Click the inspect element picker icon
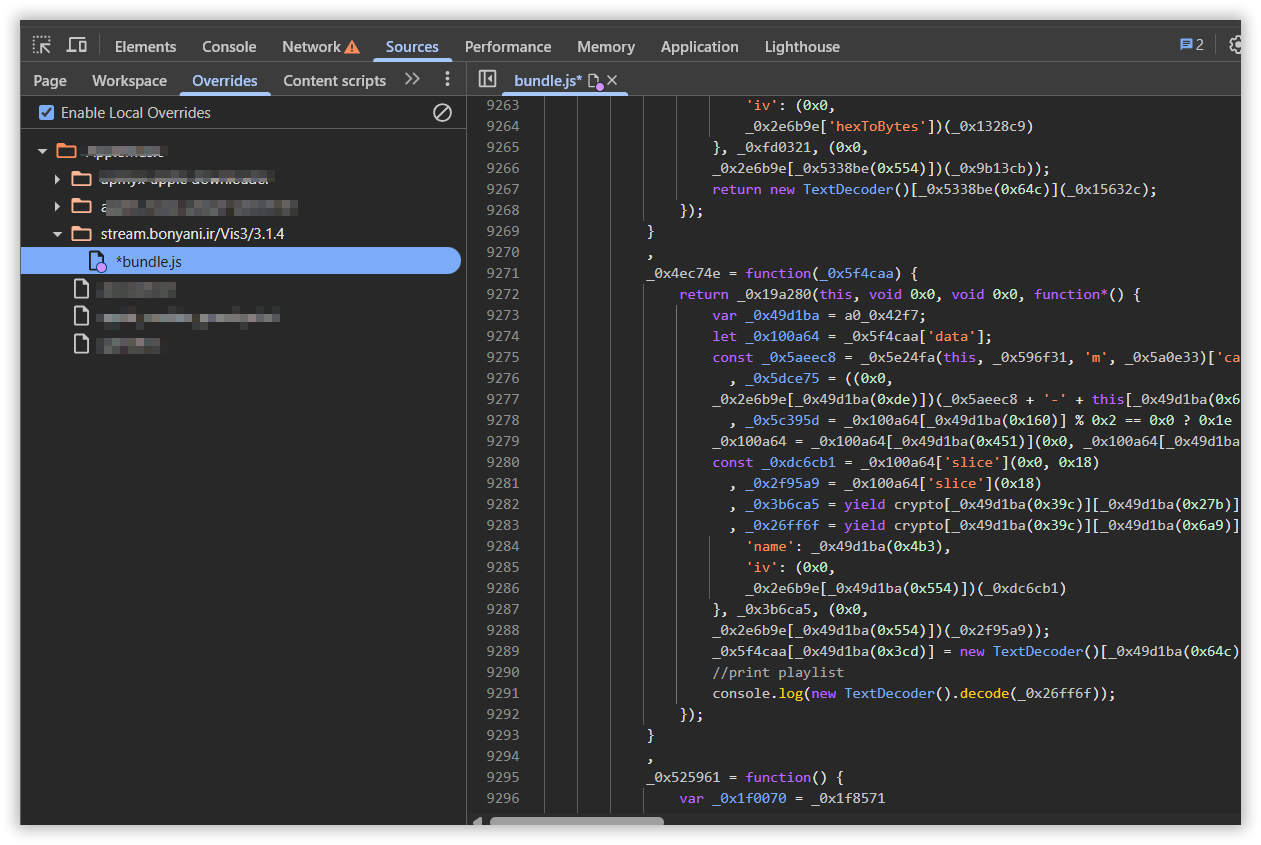The image size is (1261, 845). (41, 46)
